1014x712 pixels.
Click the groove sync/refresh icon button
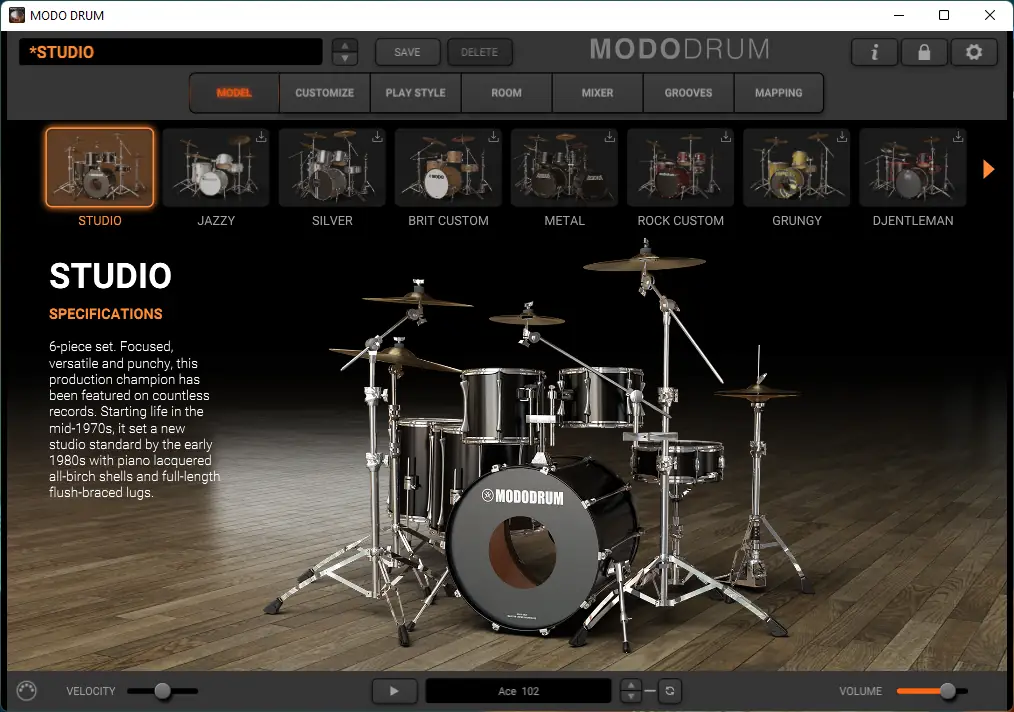(670, 691)
